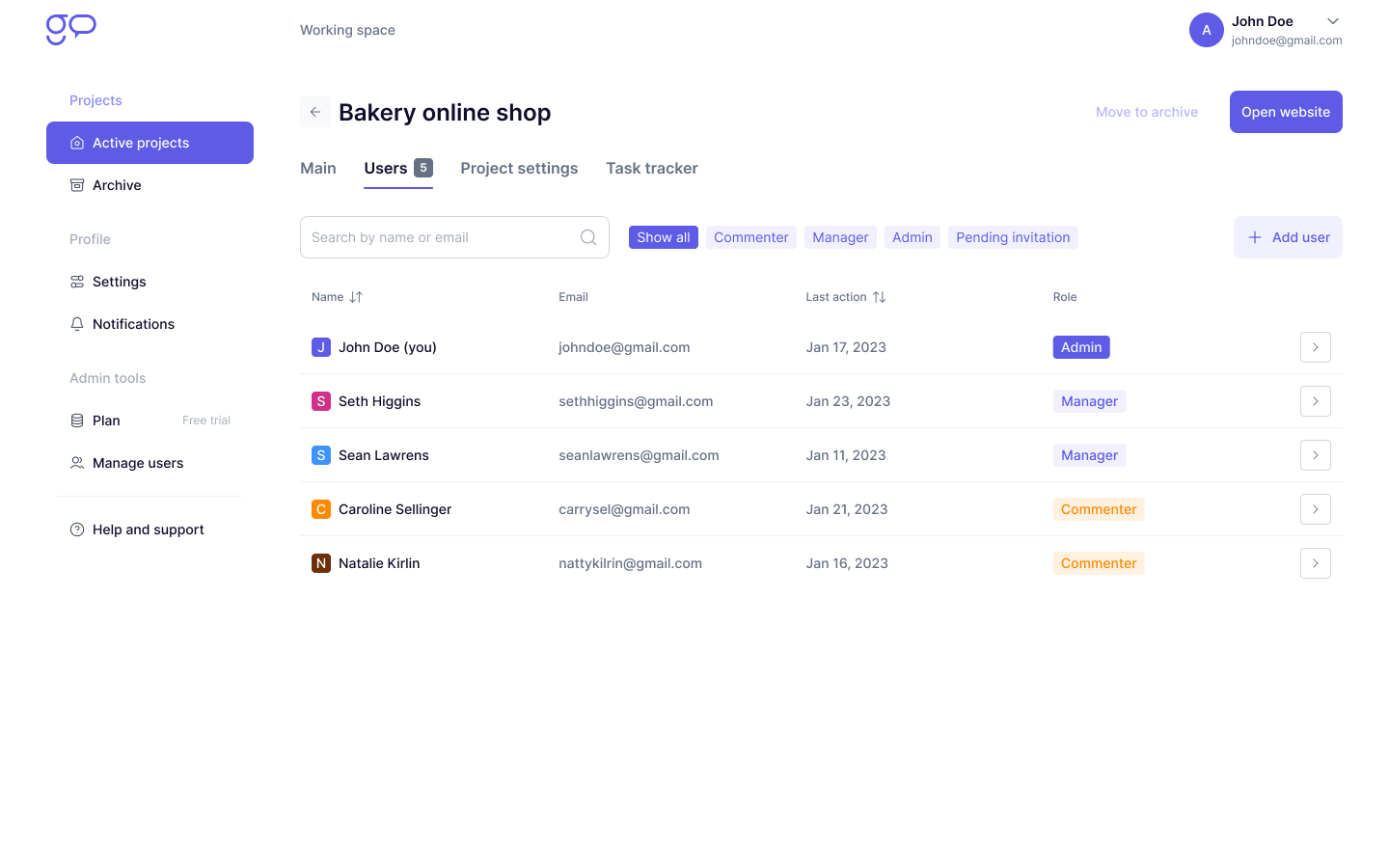This screenshot has height=868, width=1389.
Task: Click the app logo in top-left corner
Action: click(x=71, y=29)
